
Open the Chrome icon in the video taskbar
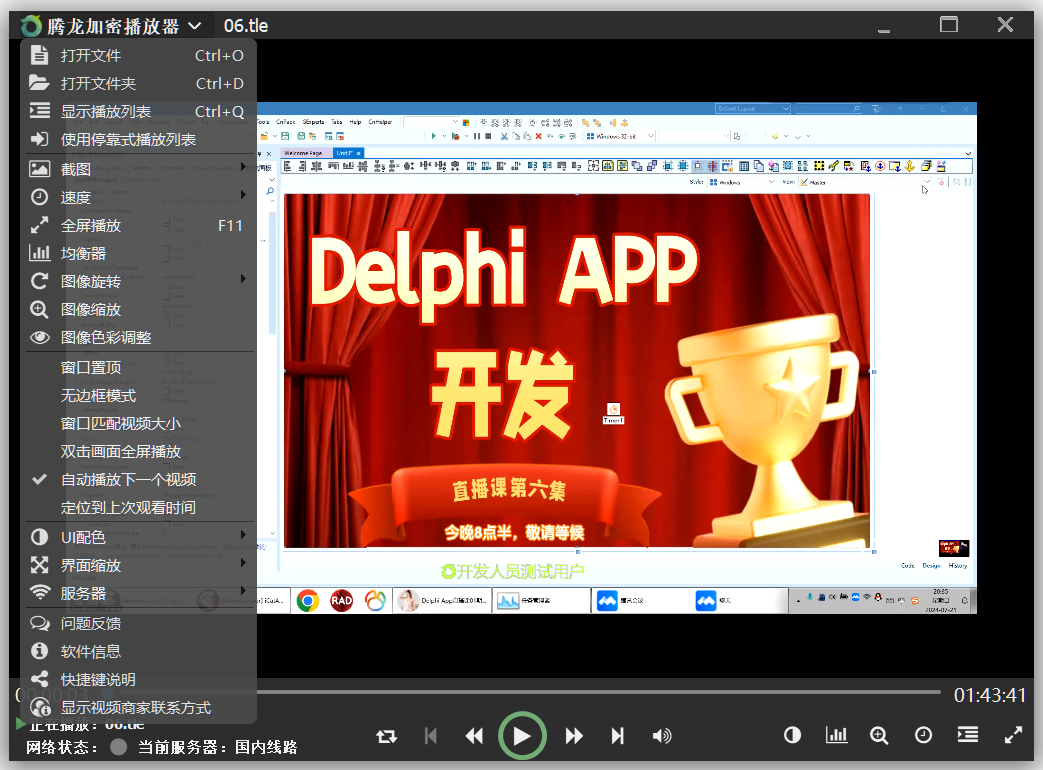coord(307,601)
